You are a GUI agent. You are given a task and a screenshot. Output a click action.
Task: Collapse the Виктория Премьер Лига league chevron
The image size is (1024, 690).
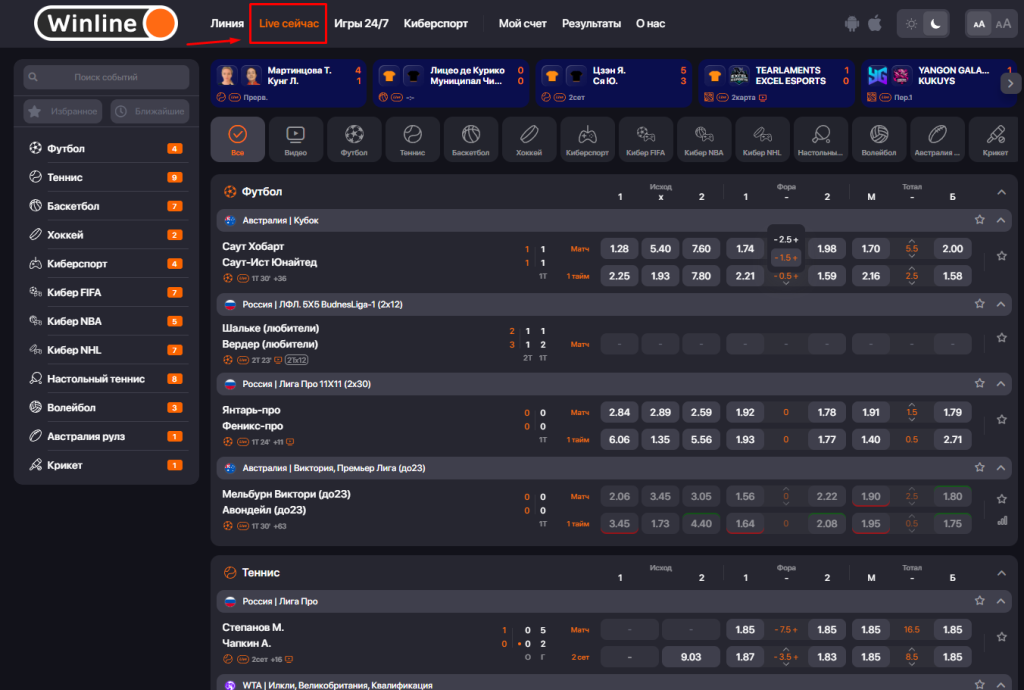1000,467
